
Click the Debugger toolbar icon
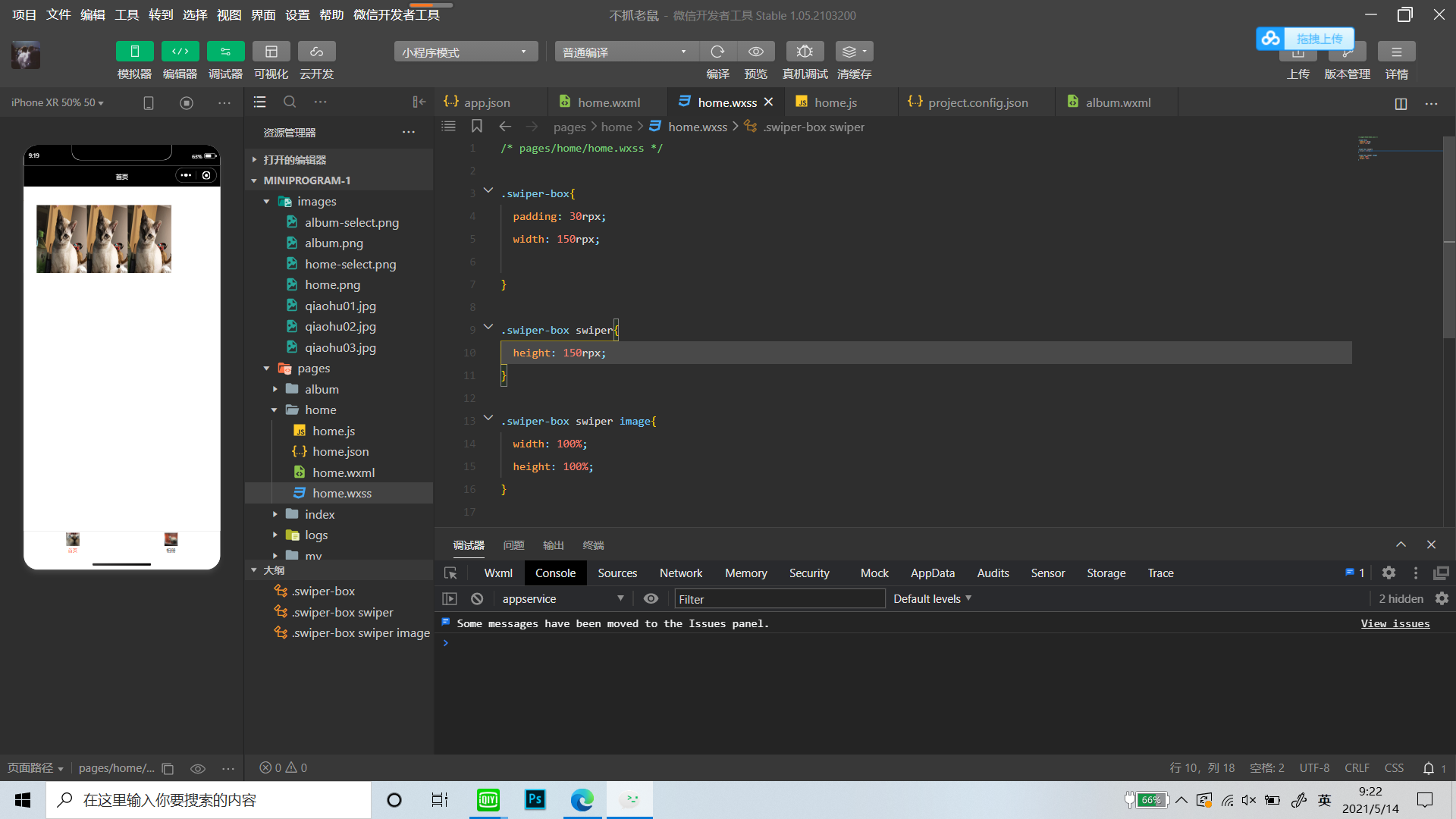click(225, 52)
